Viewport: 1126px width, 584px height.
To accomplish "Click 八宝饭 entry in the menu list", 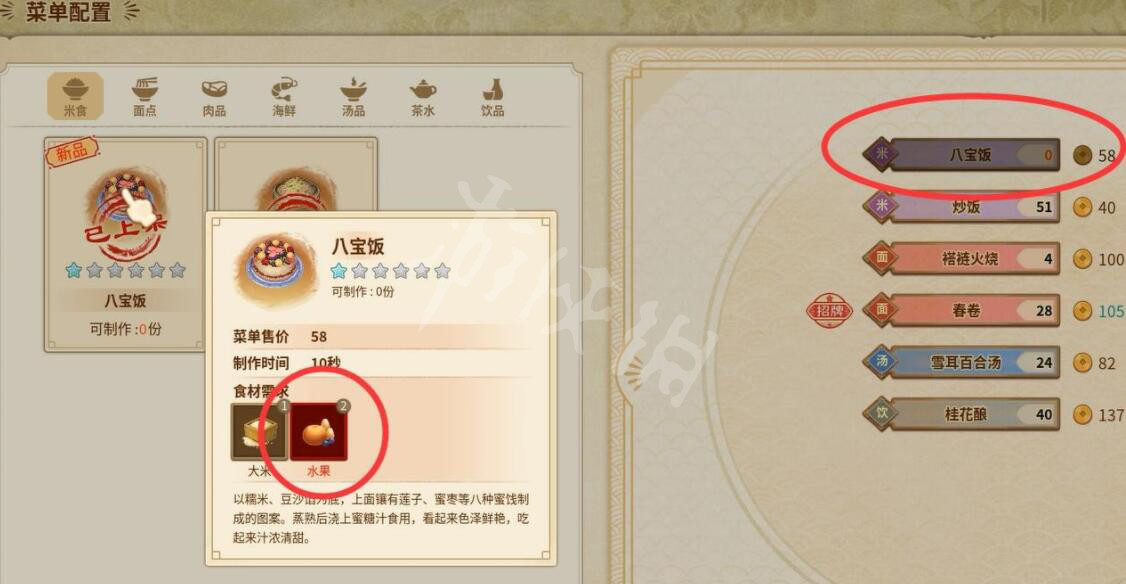I will (962, 154).
